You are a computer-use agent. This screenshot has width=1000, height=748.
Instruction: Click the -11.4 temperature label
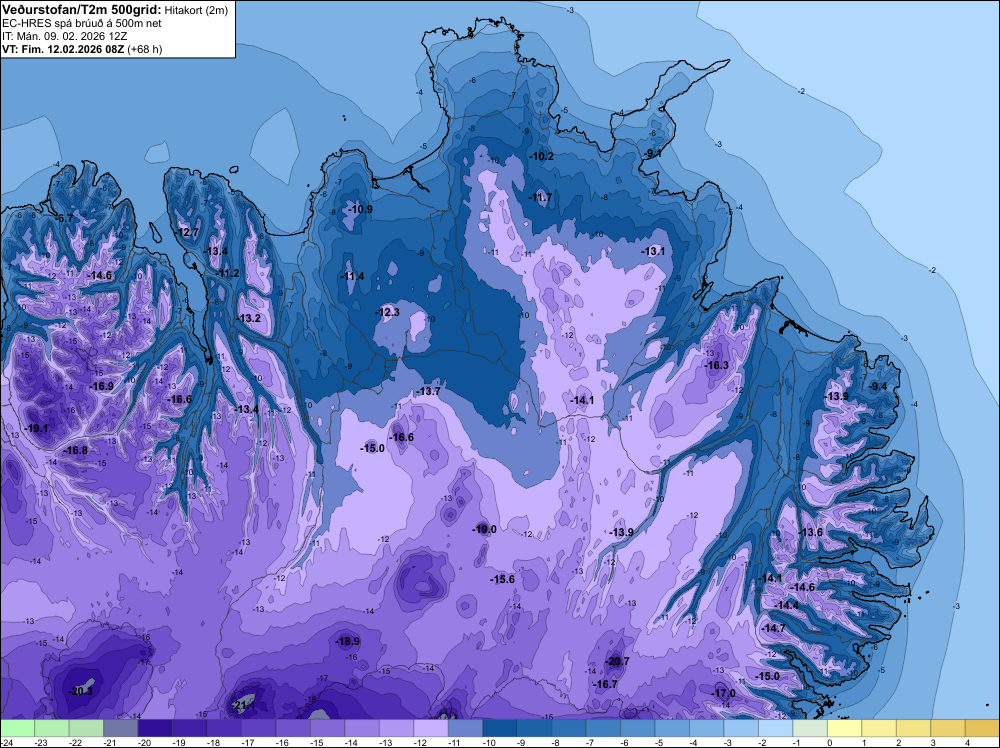coord(353,276)
